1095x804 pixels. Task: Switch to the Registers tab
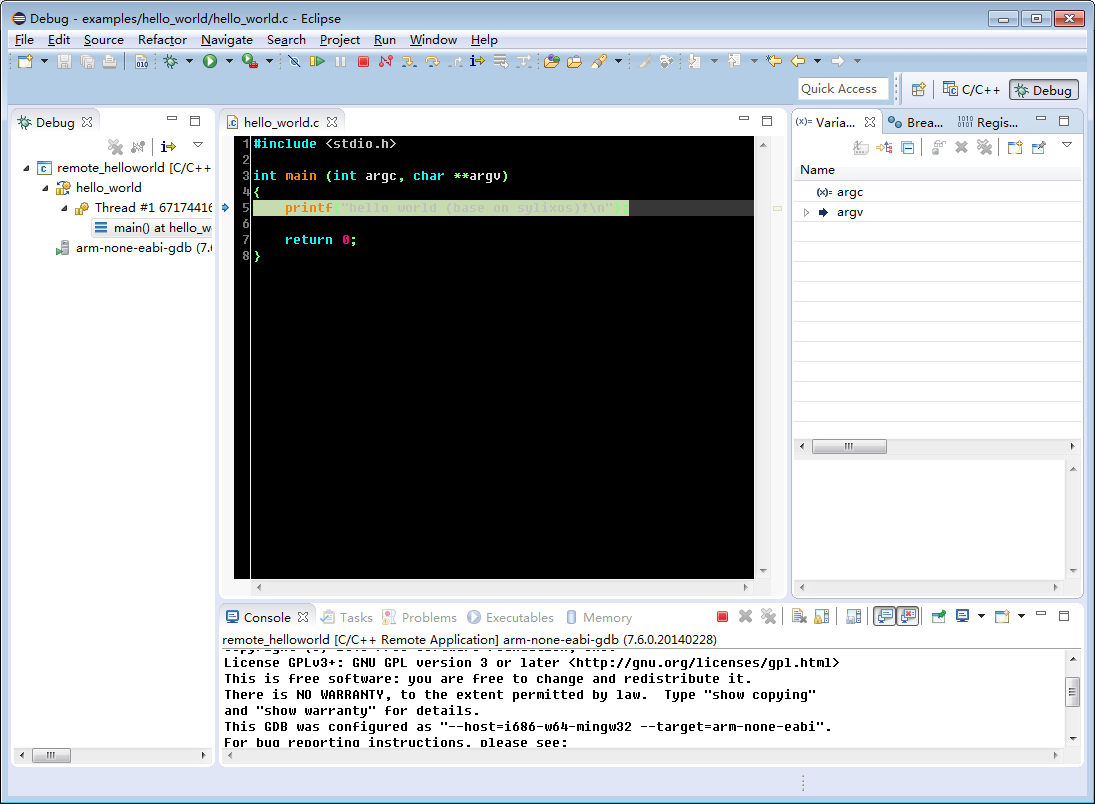(988, 122)
